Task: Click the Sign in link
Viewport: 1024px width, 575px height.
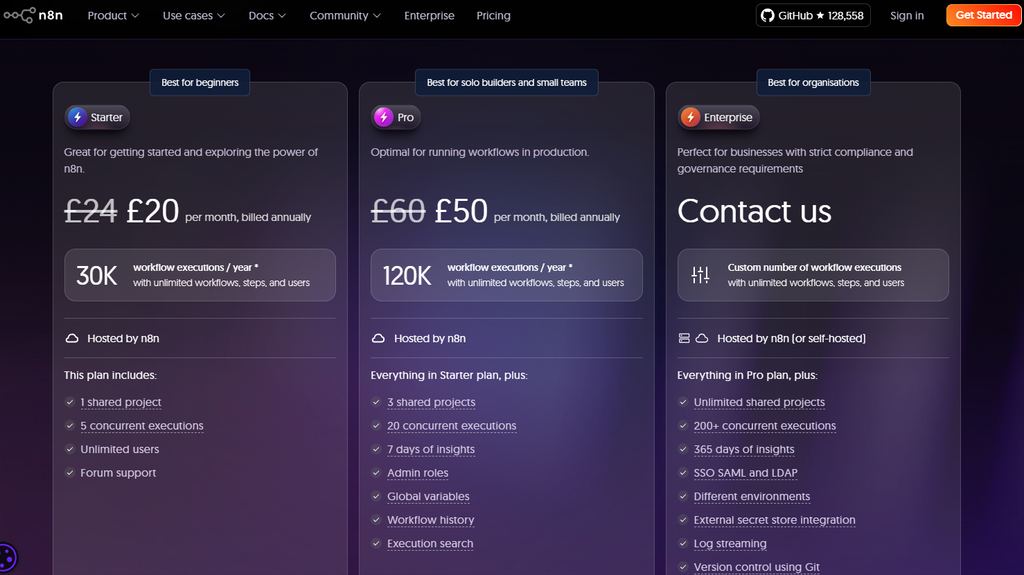Action: coord(906,16)
